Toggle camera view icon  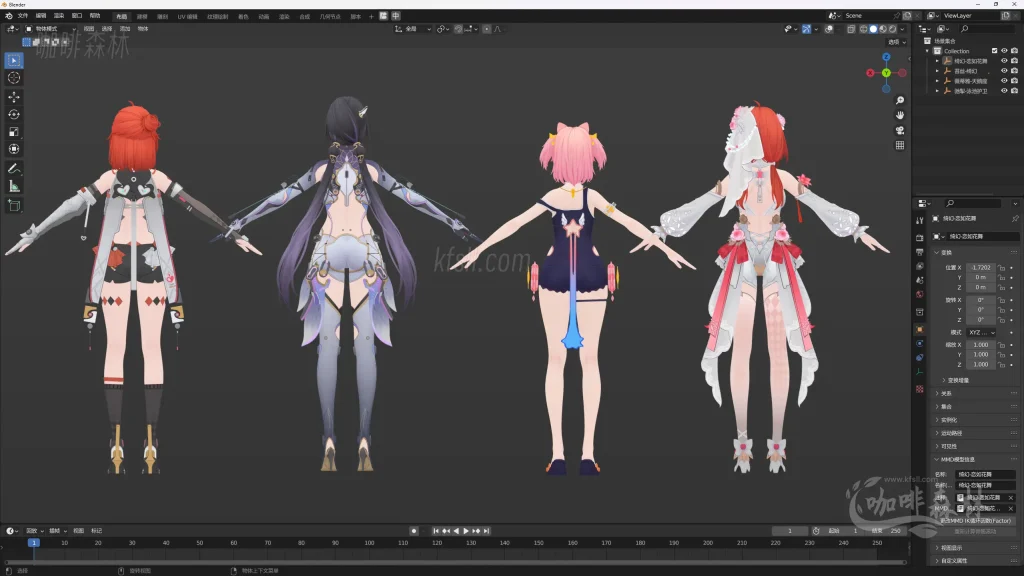click(x=900, y=130)
